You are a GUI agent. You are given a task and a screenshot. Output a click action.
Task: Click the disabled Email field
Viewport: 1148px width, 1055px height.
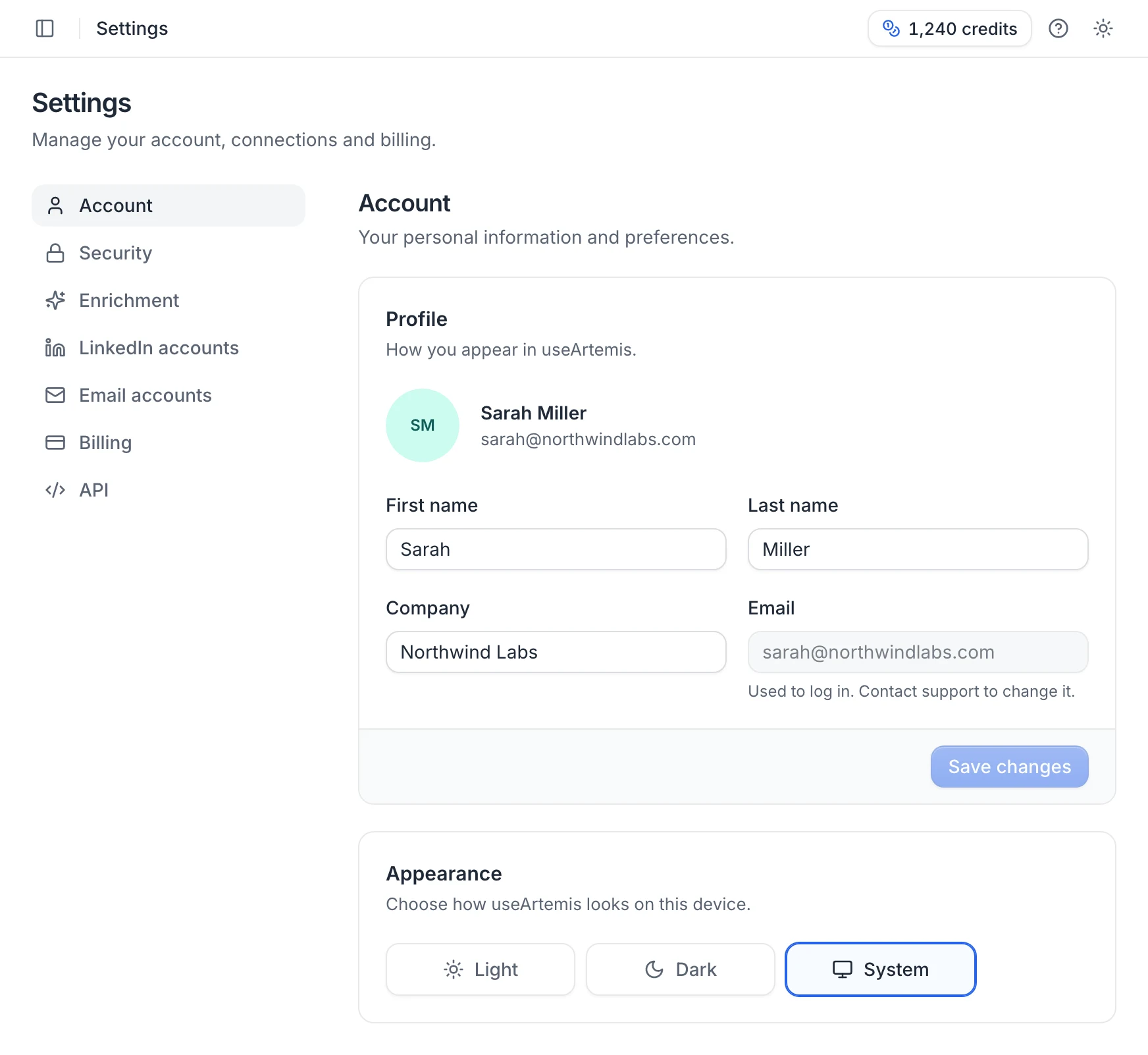point(918,652)
